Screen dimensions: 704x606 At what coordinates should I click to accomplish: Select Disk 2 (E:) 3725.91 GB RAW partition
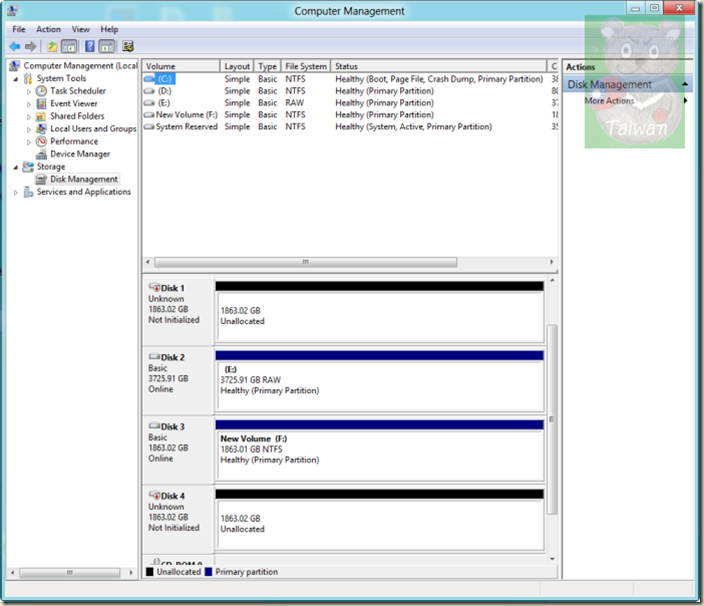coord(380,386)
